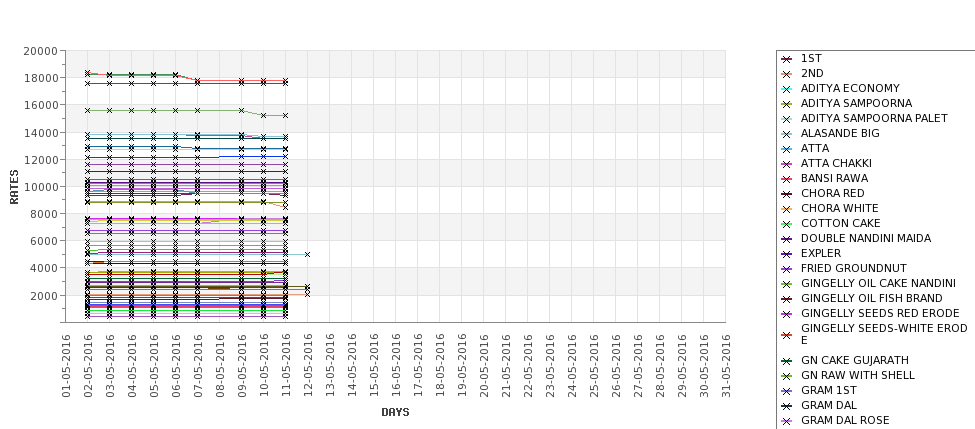Image resolution: width=975 pixels, height=429 pixels.
Task: Click the 31-05-2016 date label
Action: pos(726,366)
